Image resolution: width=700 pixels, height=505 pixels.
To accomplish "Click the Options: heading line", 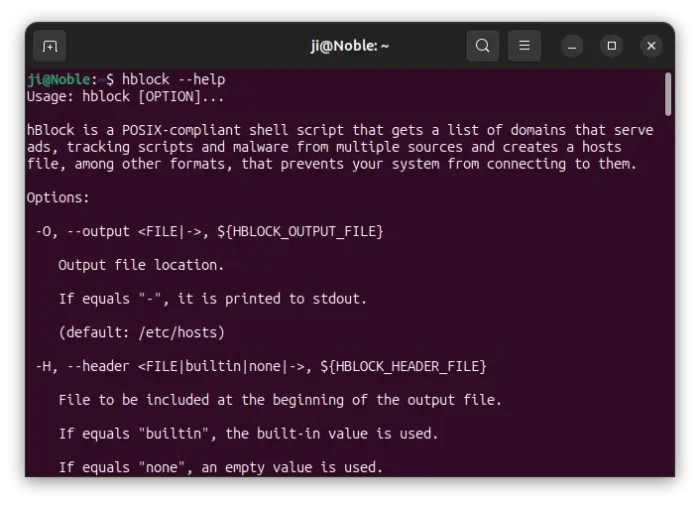I will coord(58,198).
